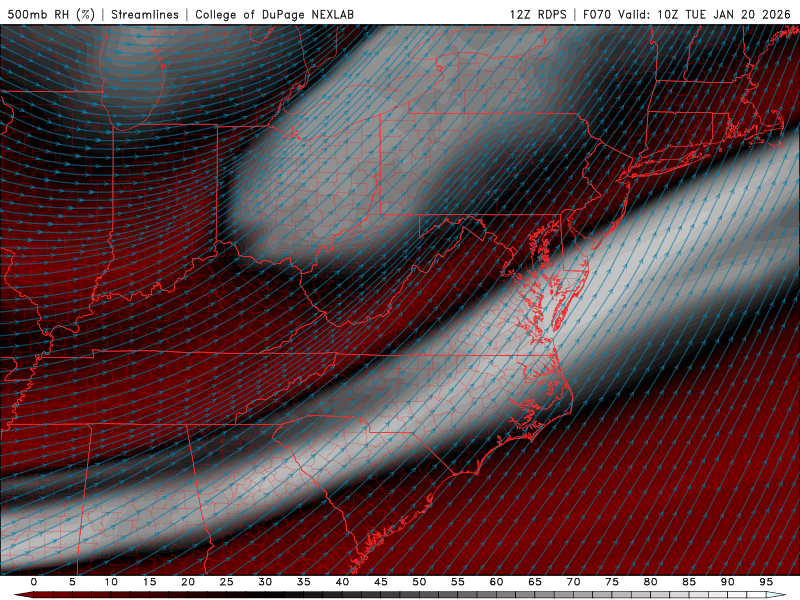Click the "30" colorbar label

pos(265,582)
